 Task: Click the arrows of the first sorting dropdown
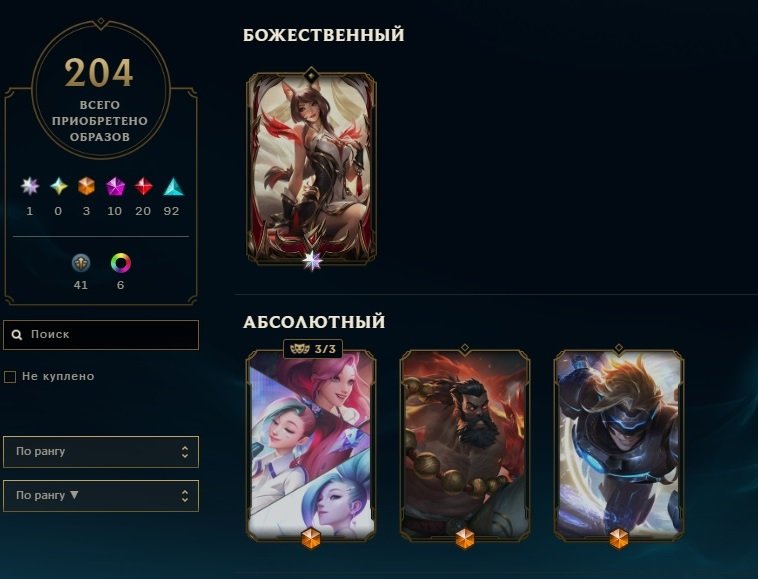tap(185, 452)
